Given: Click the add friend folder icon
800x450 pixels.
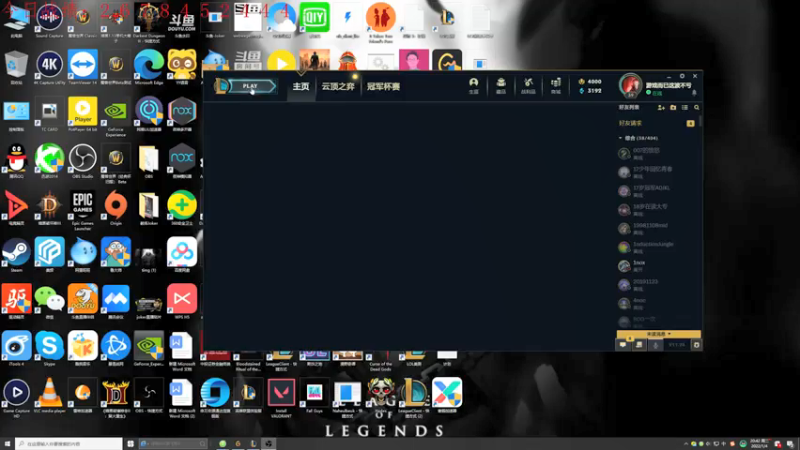Looking at the screenshot, I should (673, 108).
